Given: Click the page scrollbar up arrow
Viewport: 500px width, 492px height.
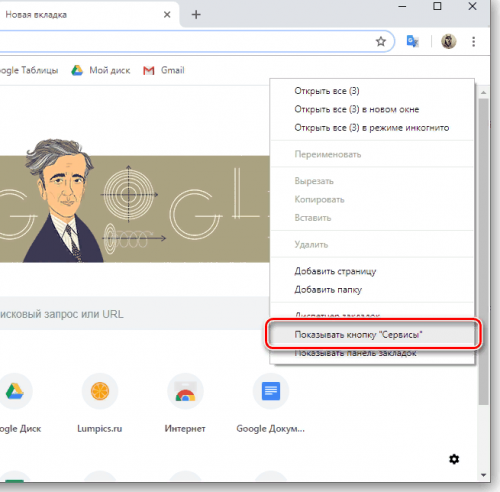Looking at the screenshot, I should click(483, 92).
